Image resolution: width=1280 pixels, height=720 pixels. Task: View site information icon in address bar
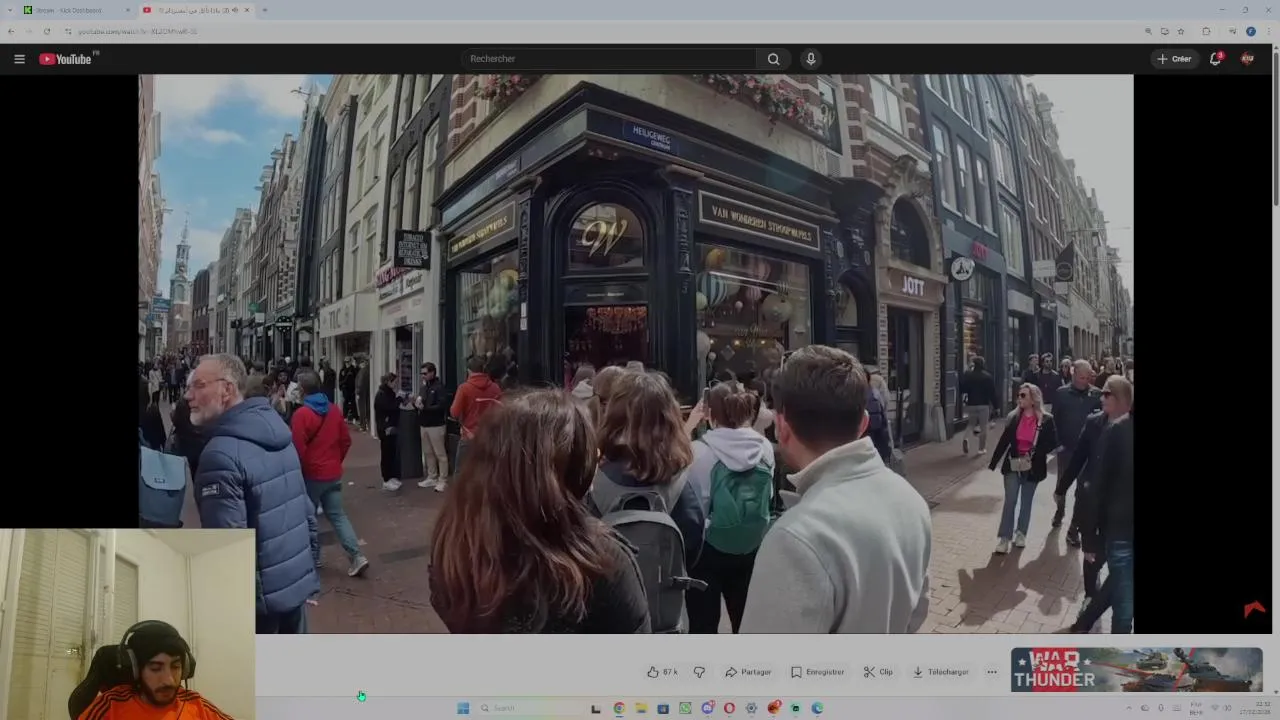tap(68, 31)
